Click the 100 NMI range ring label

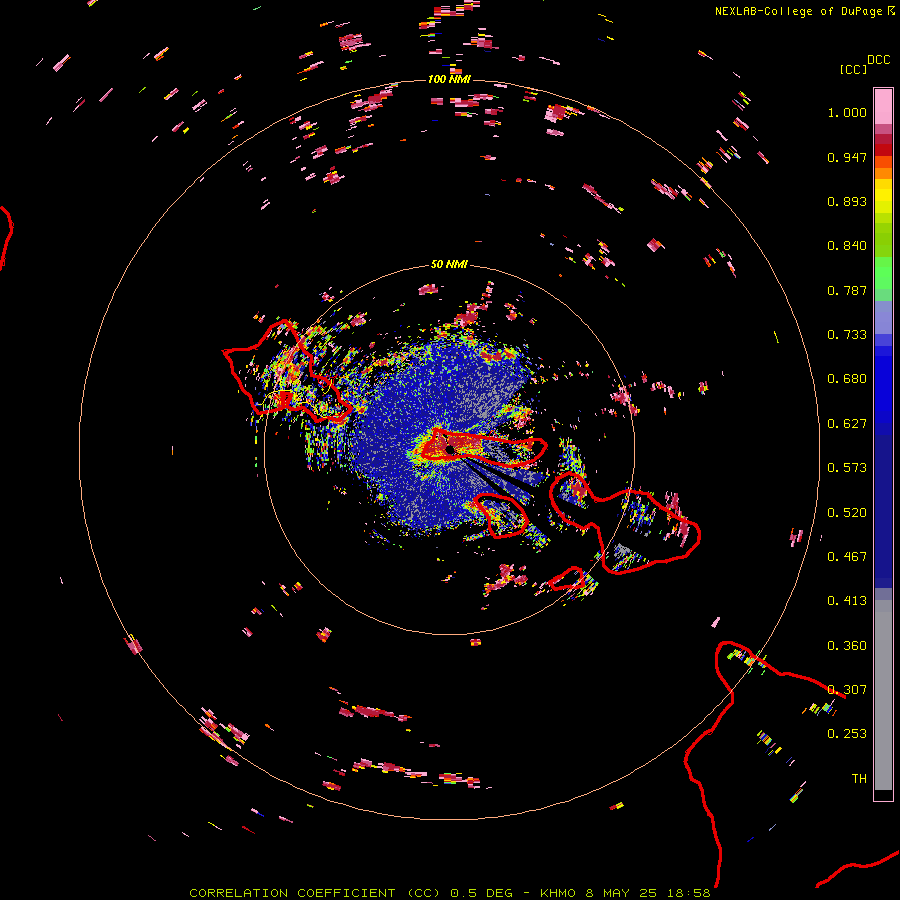[x=449, y=79]
